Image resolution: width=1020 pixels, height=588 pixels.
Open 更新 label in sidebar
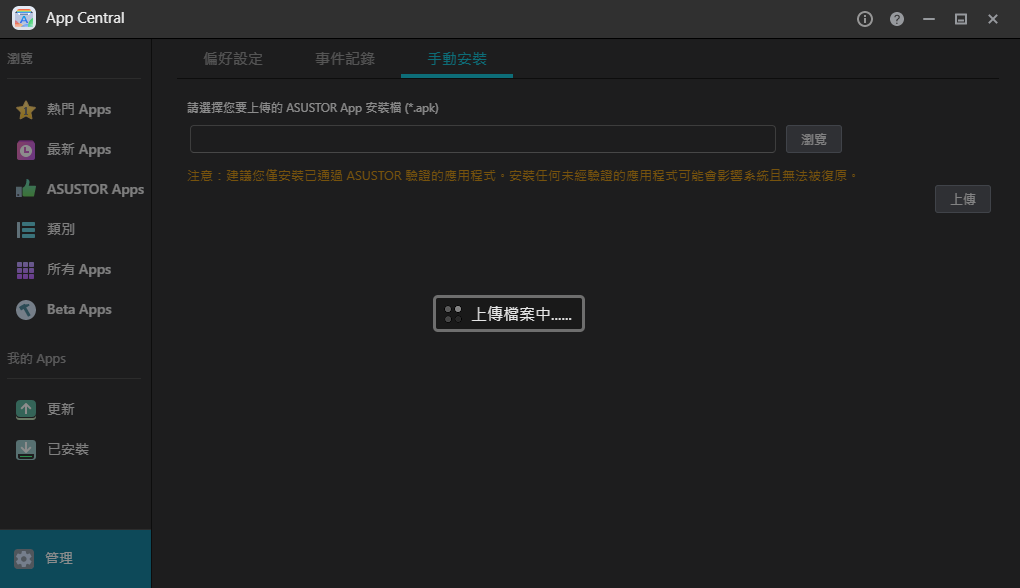click(x=60, y=409)
